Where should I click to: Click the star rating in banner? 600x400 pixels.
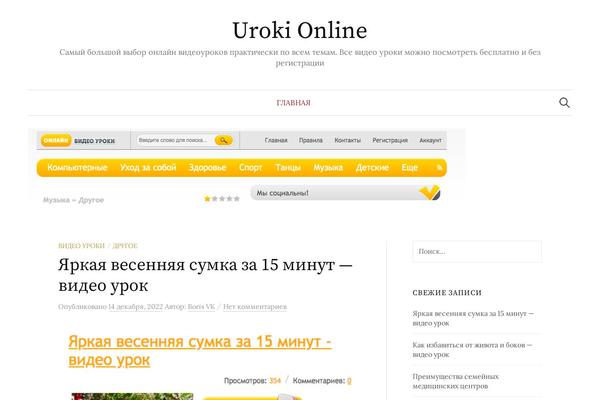222,199
